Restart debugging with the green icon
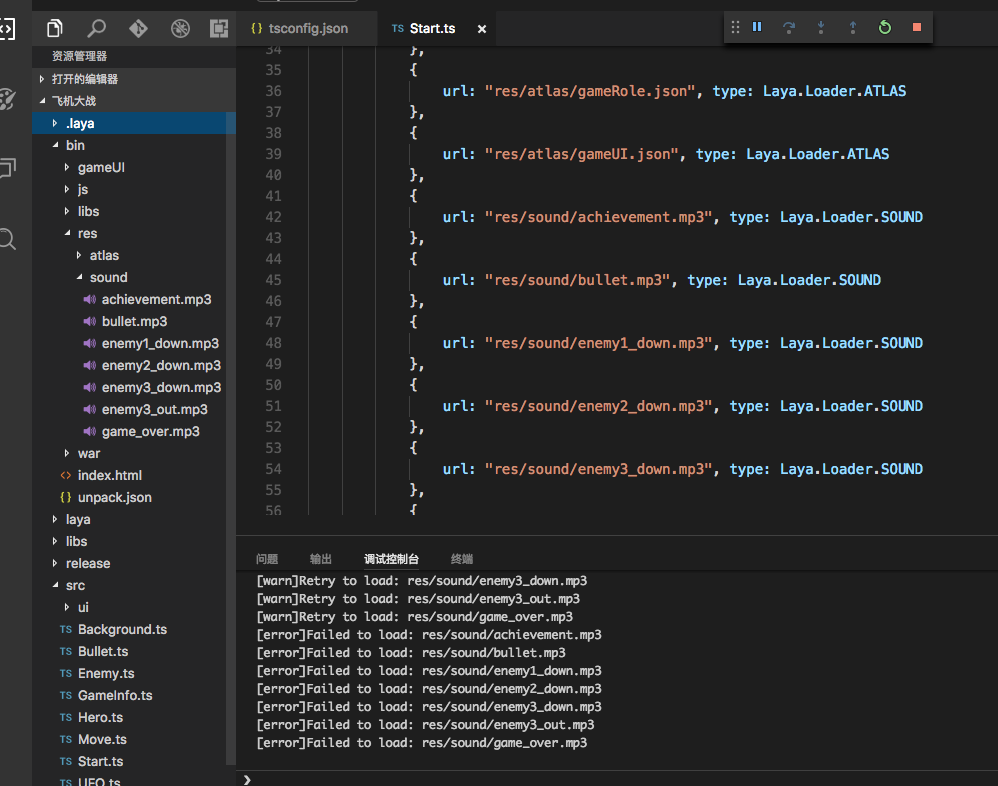 pos(884,27)
